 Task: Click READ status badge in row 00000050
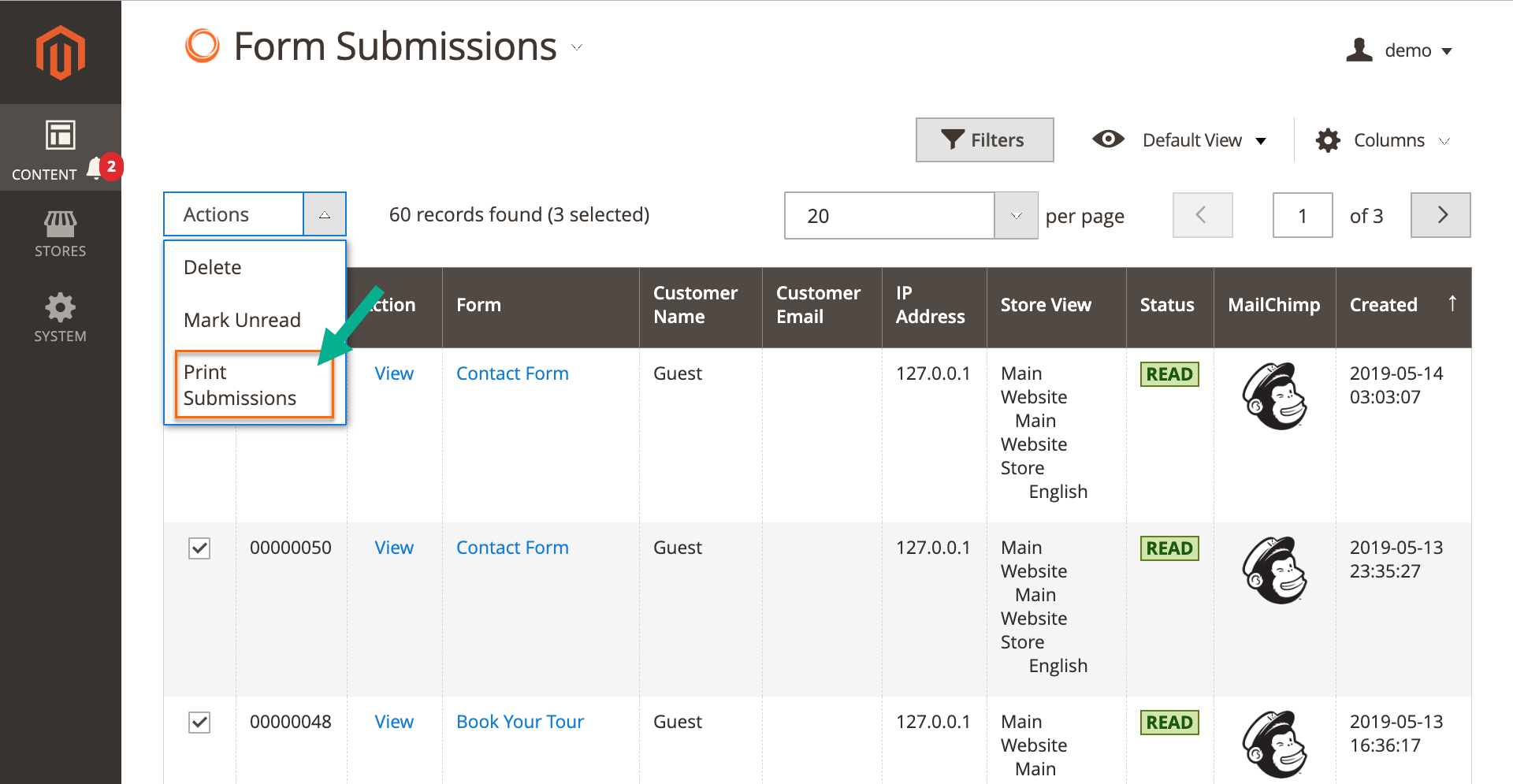click(x=1169, y=548)
